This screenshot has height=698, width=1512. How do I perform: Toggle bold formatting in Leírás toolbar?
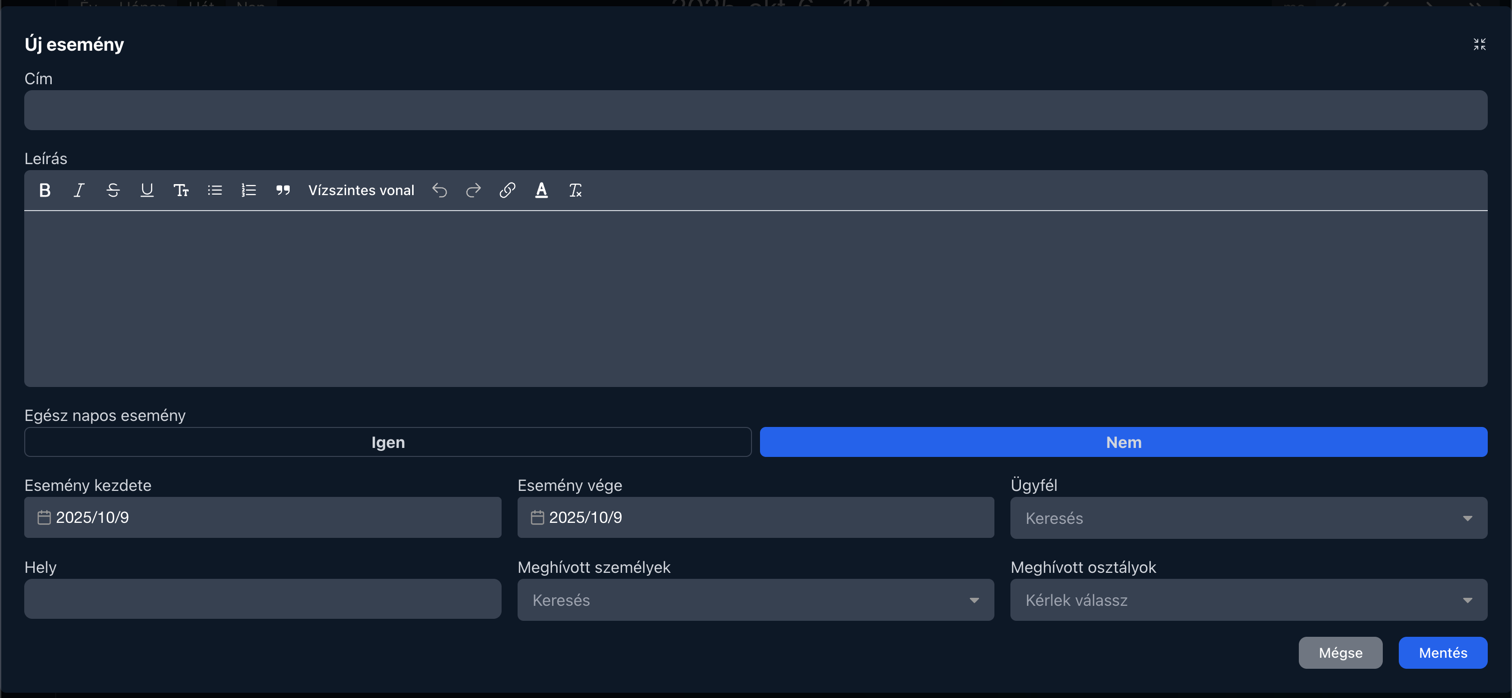point(45,190)
